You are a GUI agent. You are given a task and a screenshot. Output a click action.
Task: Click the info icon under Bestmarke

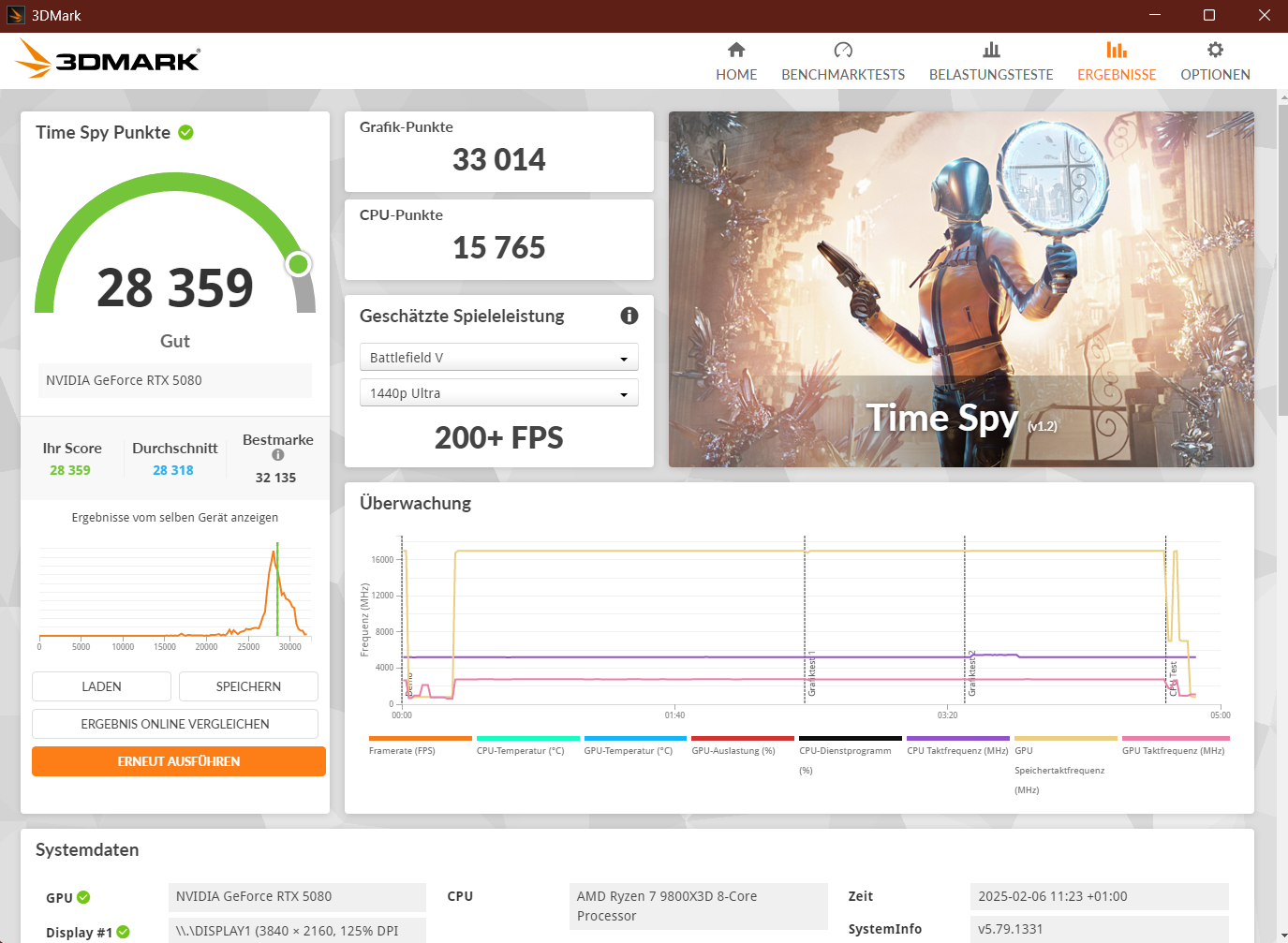278,455
